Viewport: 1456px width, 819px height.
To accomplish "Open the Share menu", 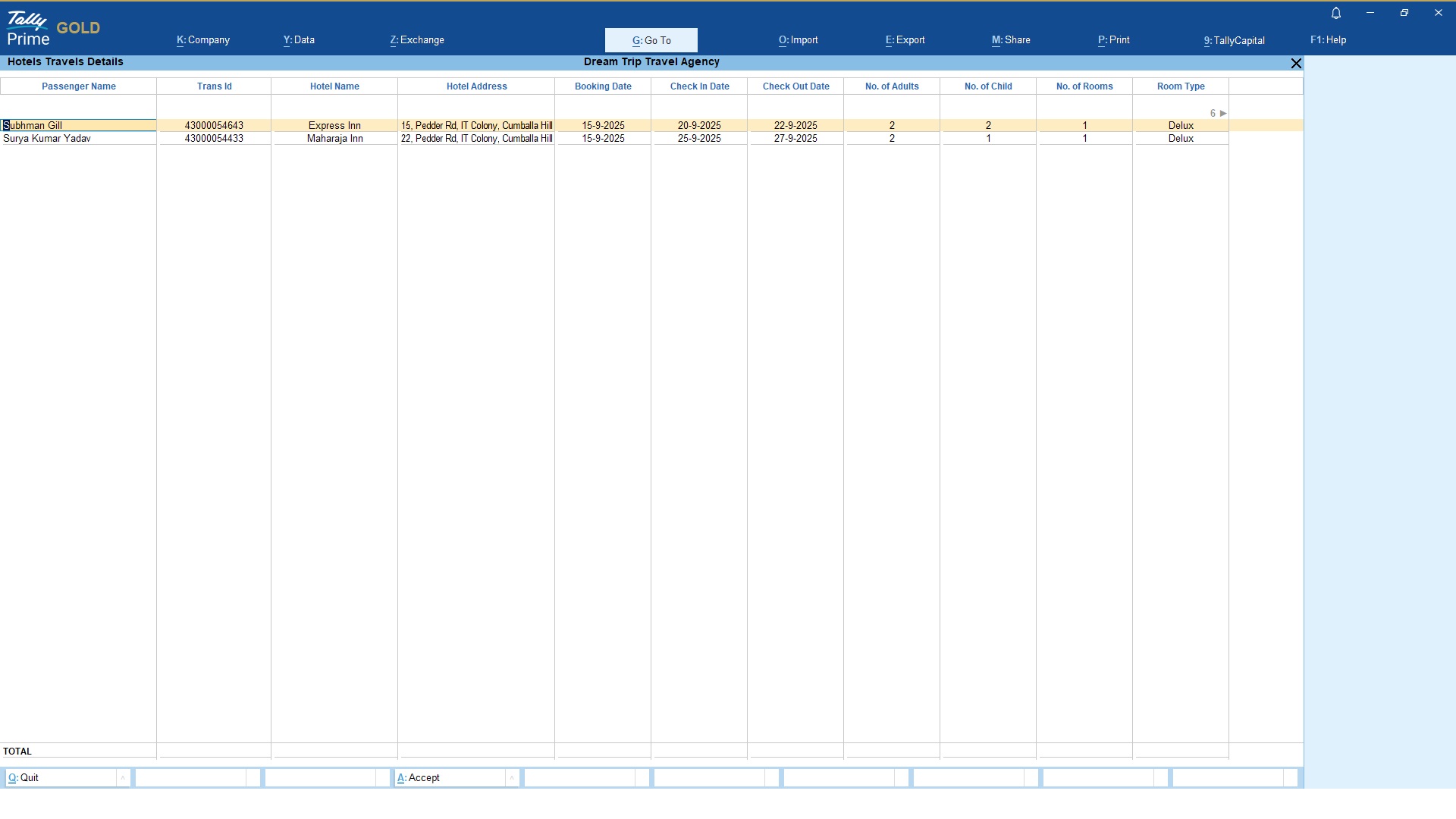I will point(1011,40).
